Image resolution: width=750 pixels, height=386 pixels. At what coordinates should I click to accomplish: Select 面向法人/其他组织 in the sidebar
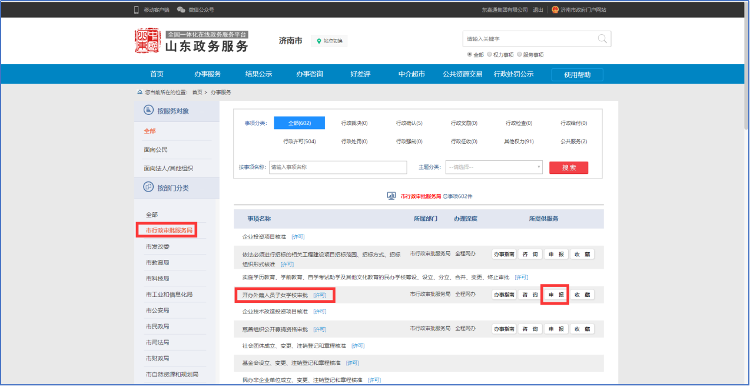(x=169, y=168)
